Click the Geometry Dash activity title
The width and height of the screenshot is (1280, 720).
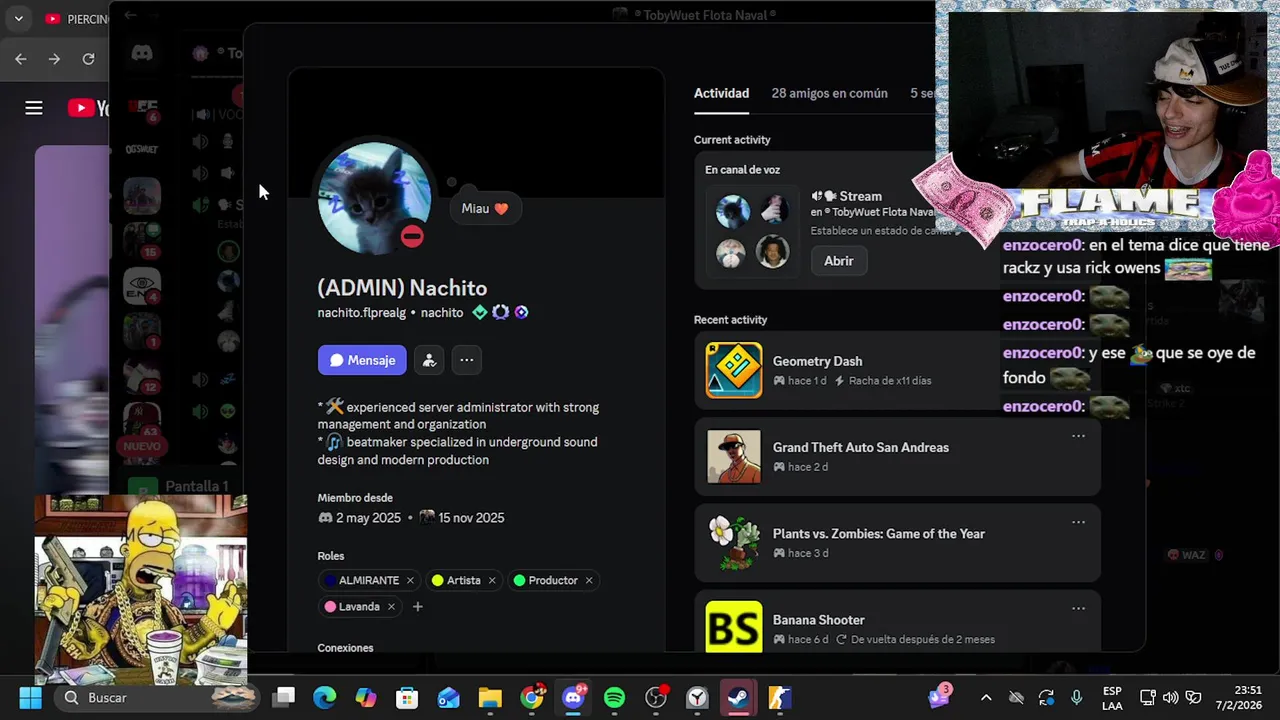pyautogui.click(x=817, y=361)
